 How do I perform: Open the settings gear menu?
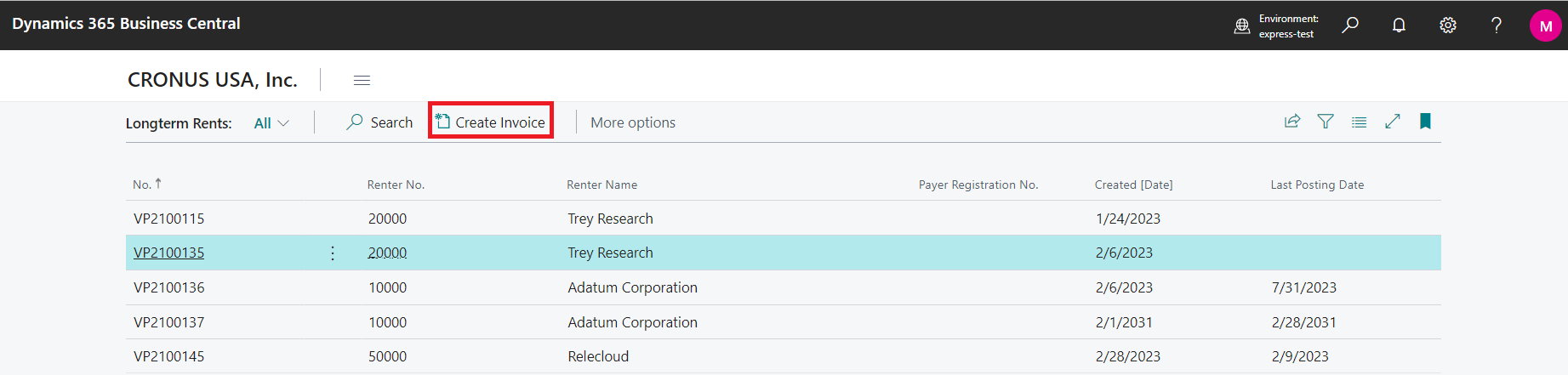1448,26
